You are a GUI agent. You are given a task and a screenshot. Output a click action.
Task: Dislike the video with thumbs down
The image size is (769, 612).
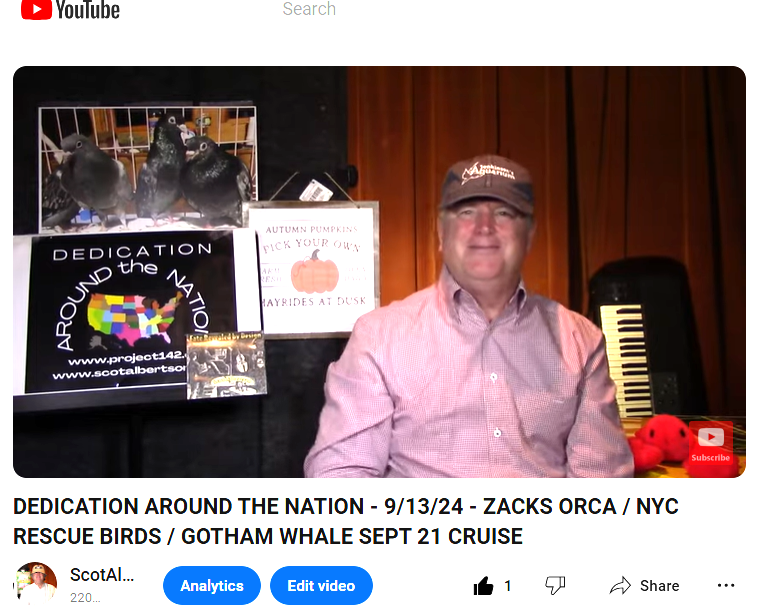click(x=555, y=586)
